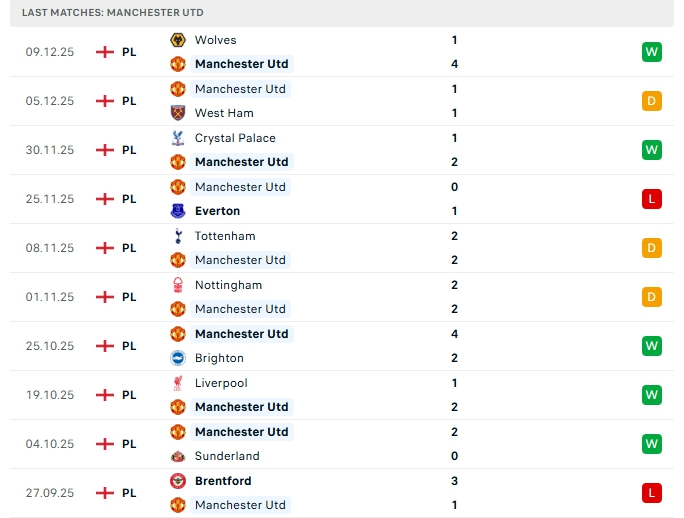Click the Everton club crest icon
Image resolution: width=684 pixels, height=518 pixels.
tap(178, 211)
